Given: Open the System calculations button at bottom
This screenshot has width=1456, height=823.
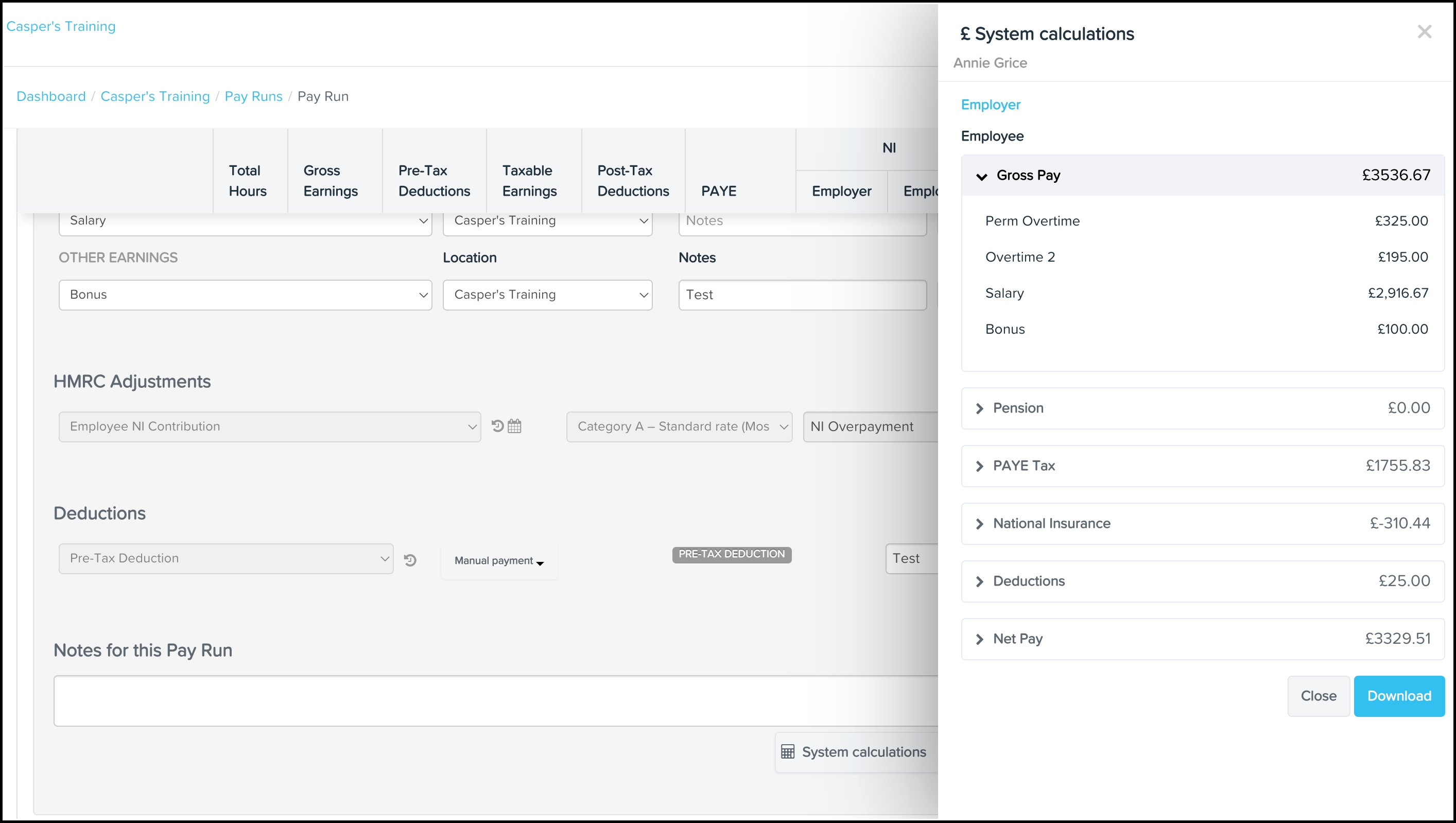Looking at the screenshot, I should (856, 752).
